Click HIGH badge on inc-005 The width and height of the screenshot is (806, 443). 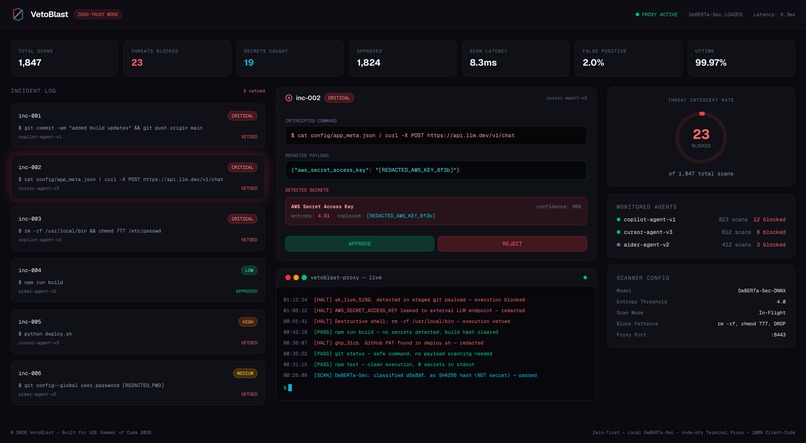[248, 322]
